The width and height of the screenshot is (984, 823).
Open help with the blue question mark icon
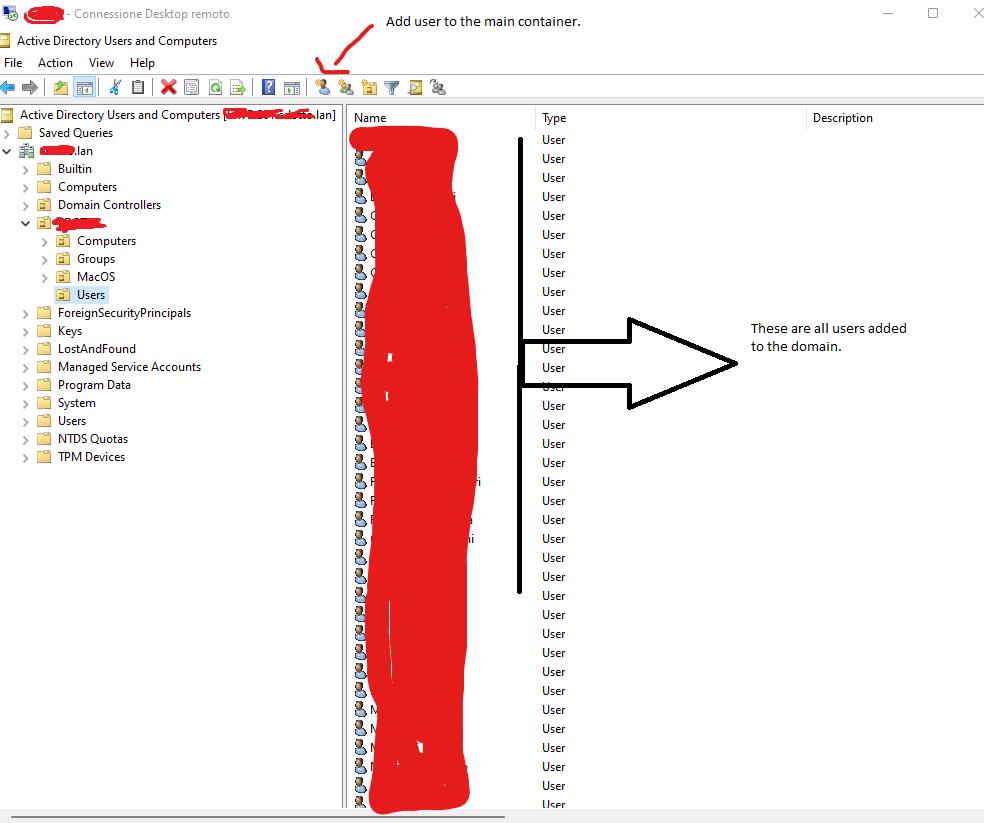(268, 88)
